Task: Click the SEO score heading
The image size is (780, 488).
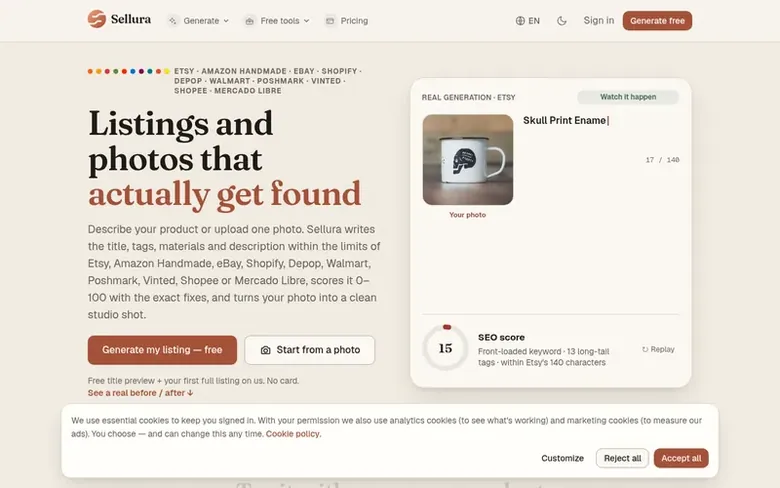Action: (x=501, y=337)
